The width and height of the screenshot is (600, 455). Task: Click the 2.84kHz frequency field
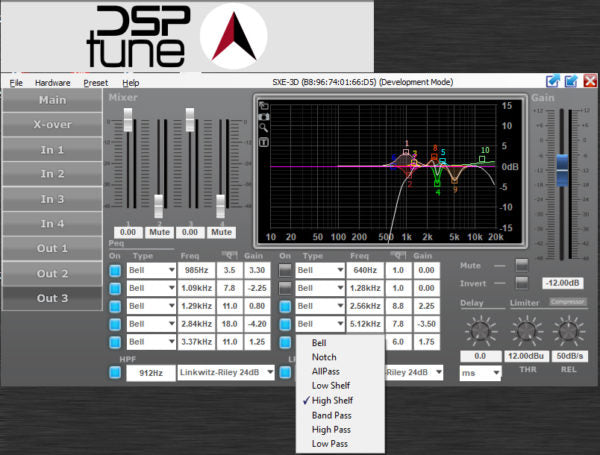coord(196,324)
